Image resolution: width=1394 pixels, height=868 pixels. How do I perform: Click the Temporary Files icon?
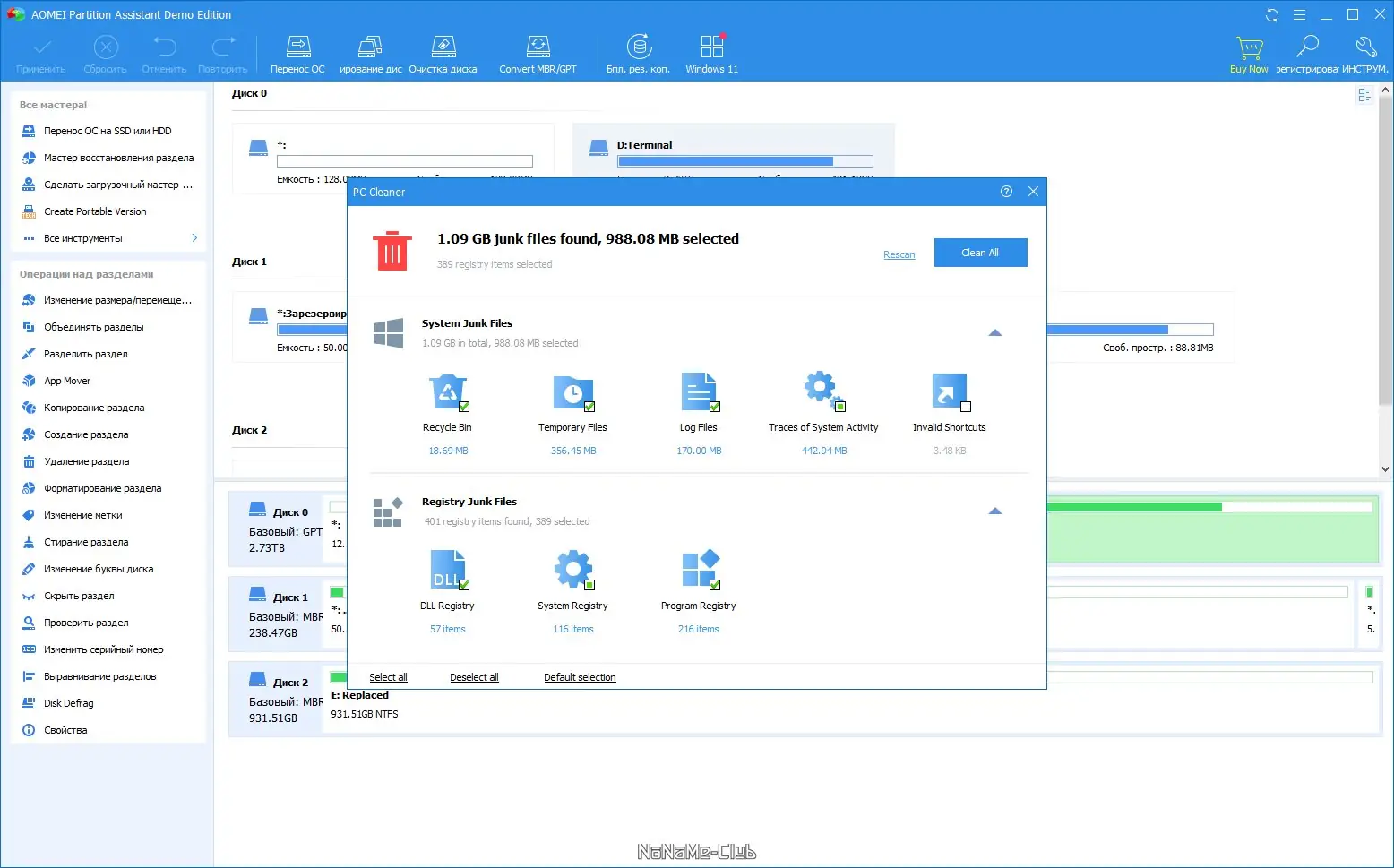(573, 392)
